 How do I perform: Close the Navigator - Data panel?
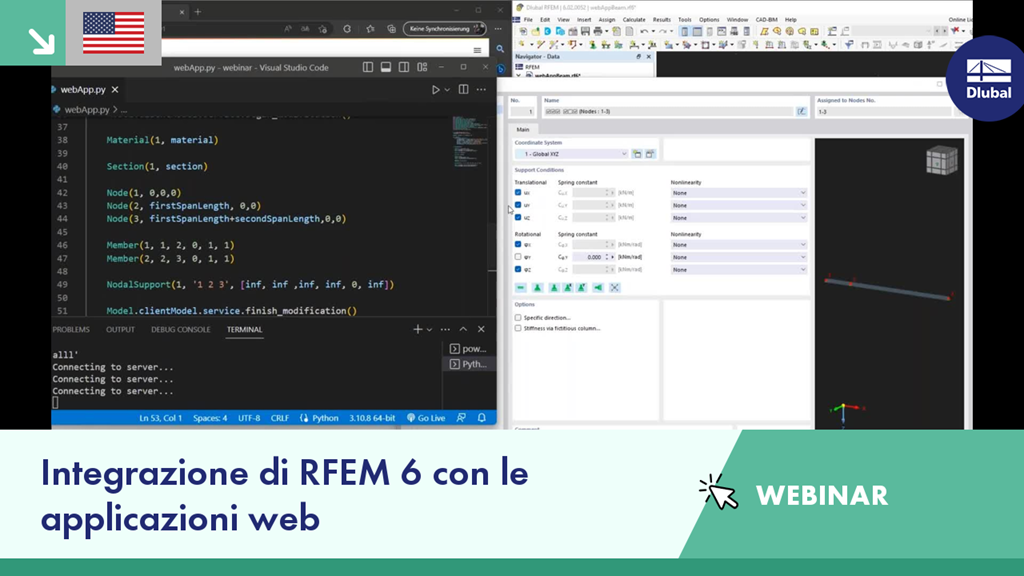point(648,57)
